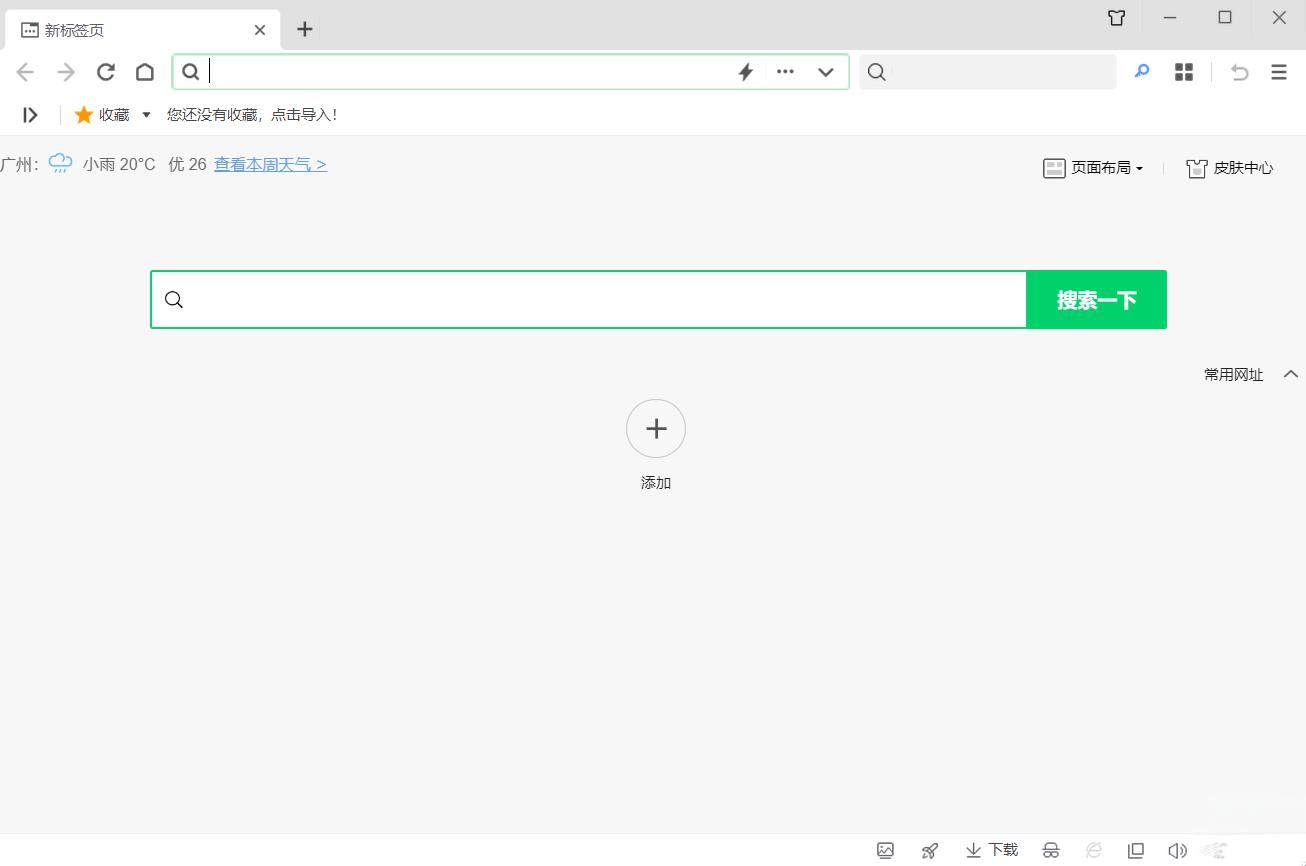Collapse the 常用网址 section chevron
1306x866 pixels.
point(1291,373)
